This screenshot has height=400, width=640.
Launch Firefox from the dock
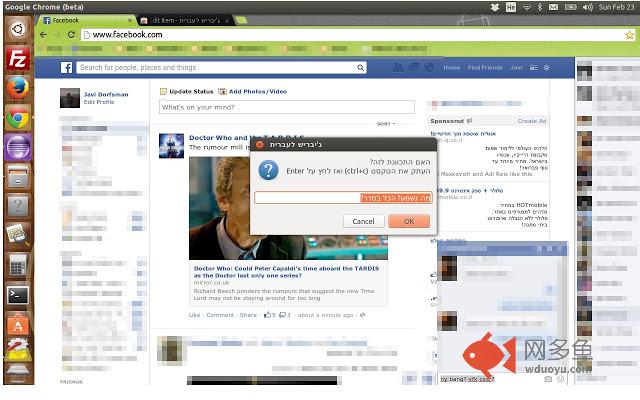(x=17, y=88)
